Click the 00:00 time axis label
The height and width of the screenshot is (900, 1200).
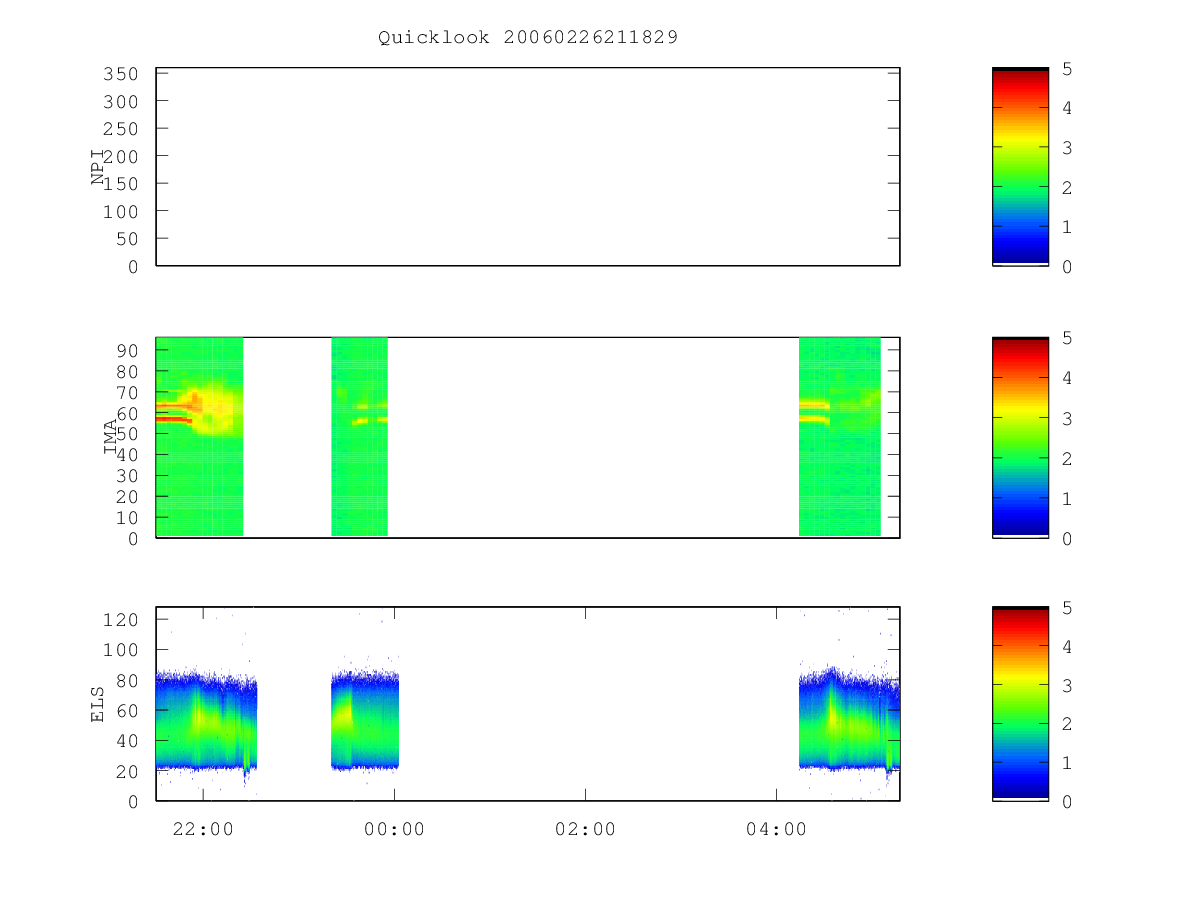tap(394, 829)
